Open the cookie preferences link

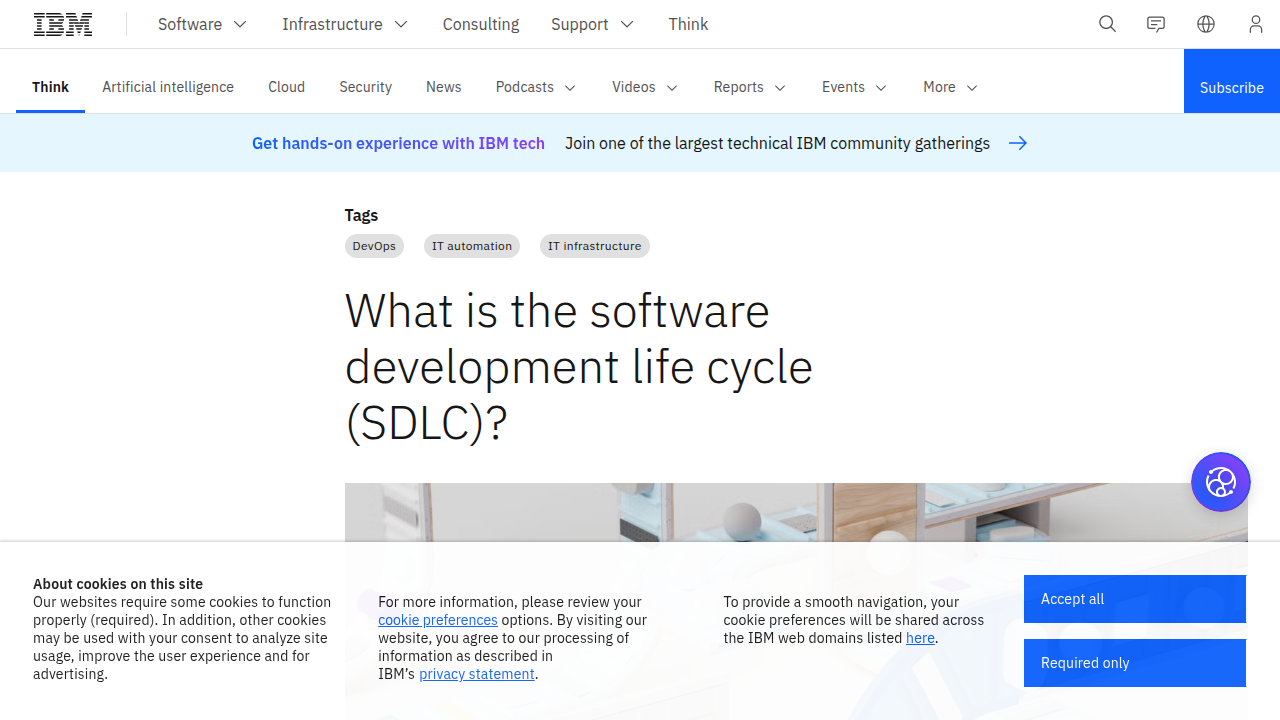coord(438,620)
